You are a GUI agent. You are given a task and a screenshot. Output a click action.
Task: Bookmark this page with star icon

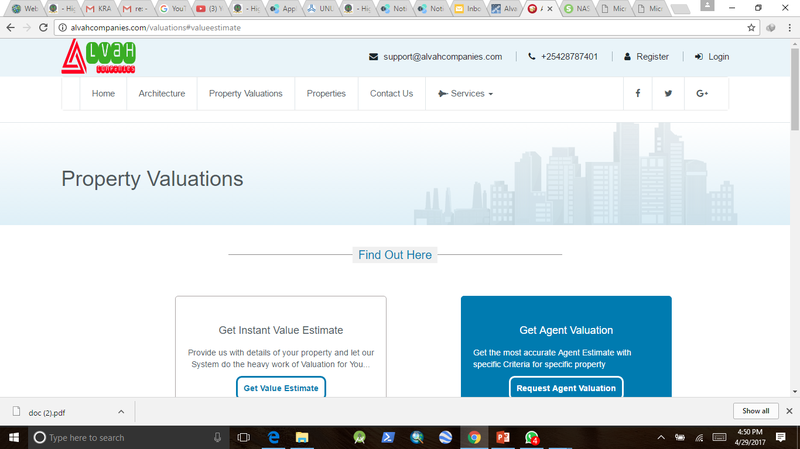(x=751, y=27)
